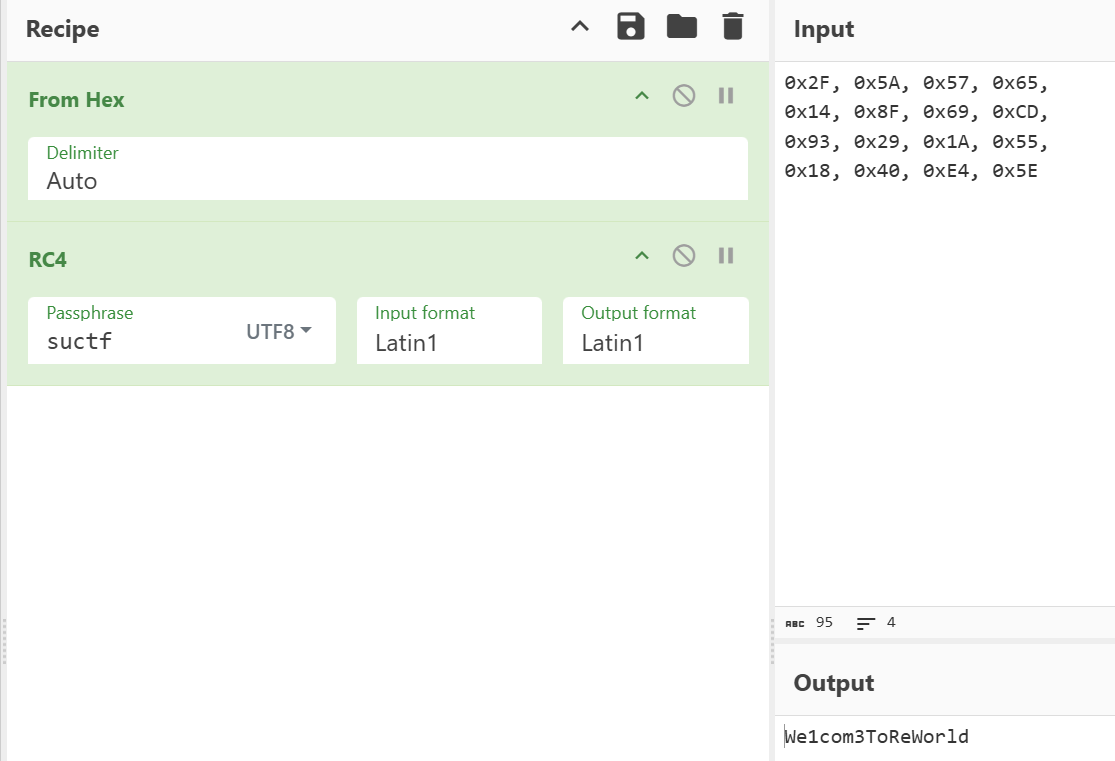Clear recipe with the trash icon
The height and width of the screenshot is (761, 1115).
[x=733, y=27]
